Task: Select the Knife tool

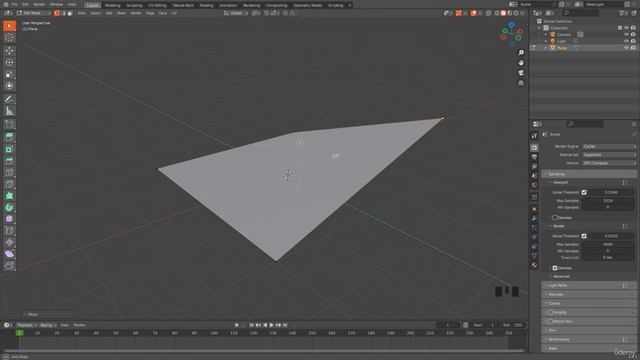Action: [9, 184]
